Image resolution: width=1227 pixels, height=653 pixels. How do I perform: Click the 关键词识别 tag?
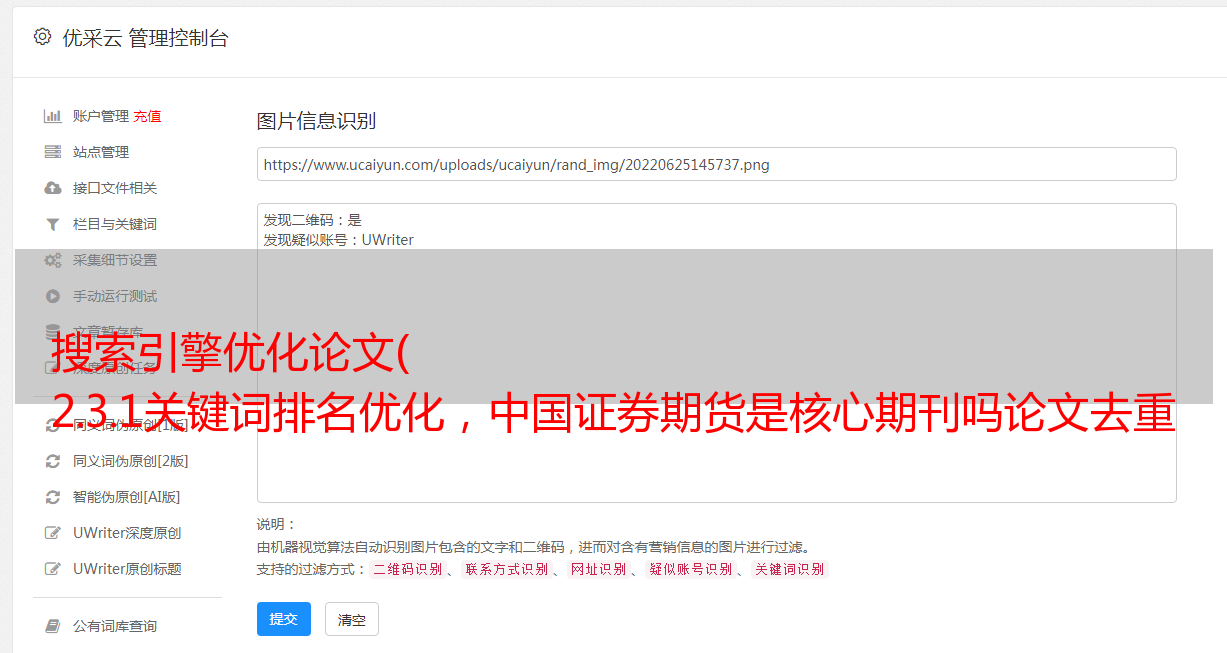pos(789,569)
